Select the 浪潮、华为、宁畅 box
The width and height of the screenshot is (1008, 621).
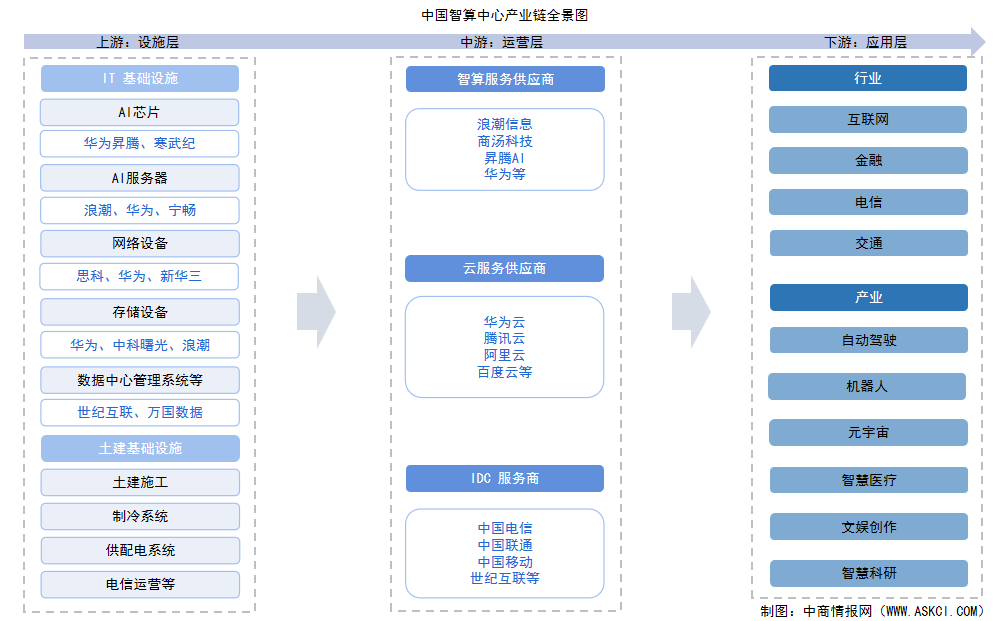click(x=140, y=210)
